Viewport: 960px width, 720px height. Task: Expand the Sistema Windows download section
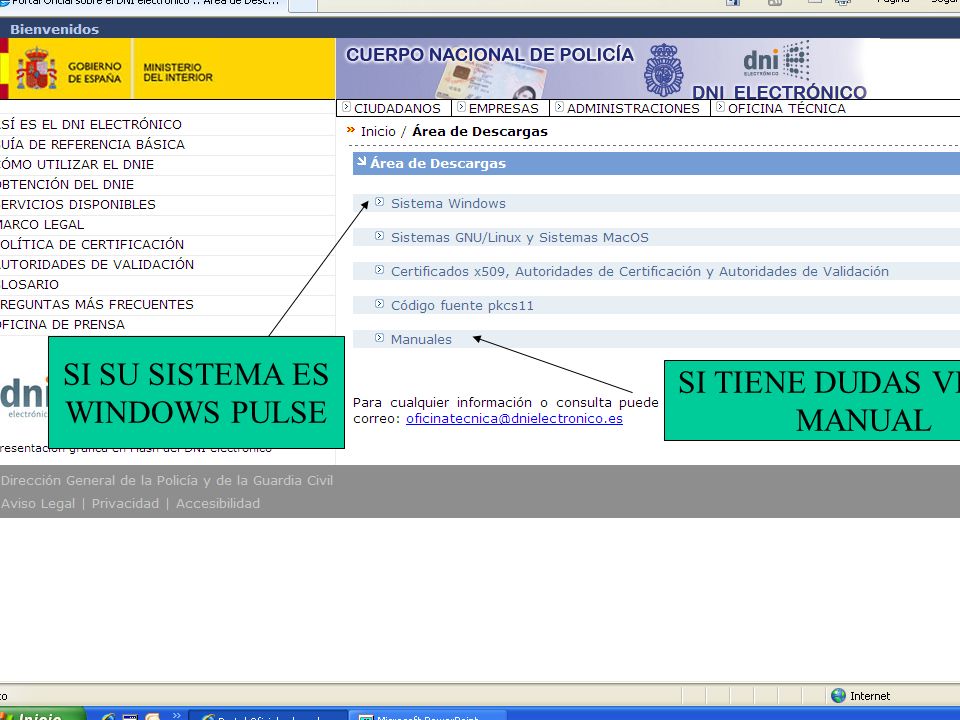pyautogui.click(x=448, y=203)
